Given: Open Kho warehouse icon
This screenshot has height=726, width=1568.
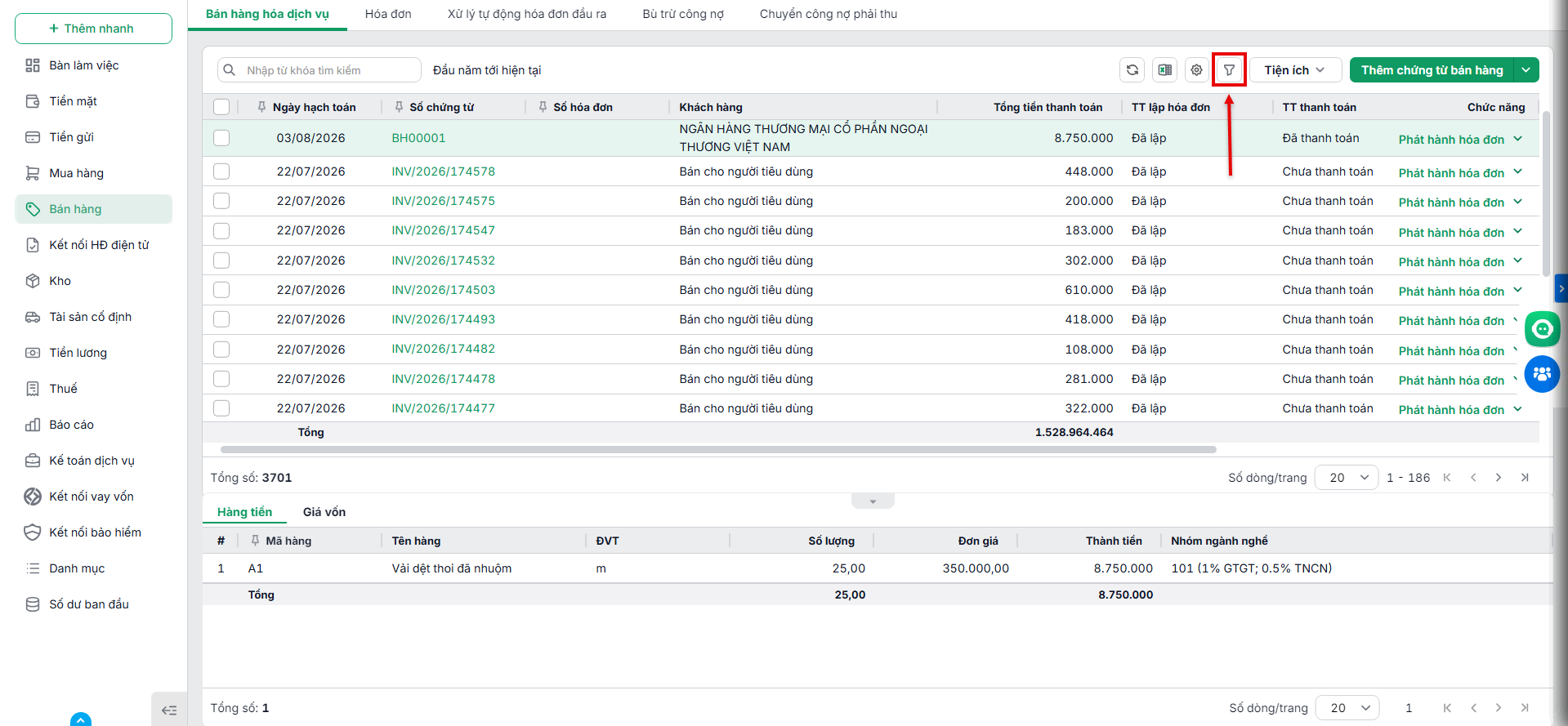Looking at the screenshot, I should click(x=33, y=281).
